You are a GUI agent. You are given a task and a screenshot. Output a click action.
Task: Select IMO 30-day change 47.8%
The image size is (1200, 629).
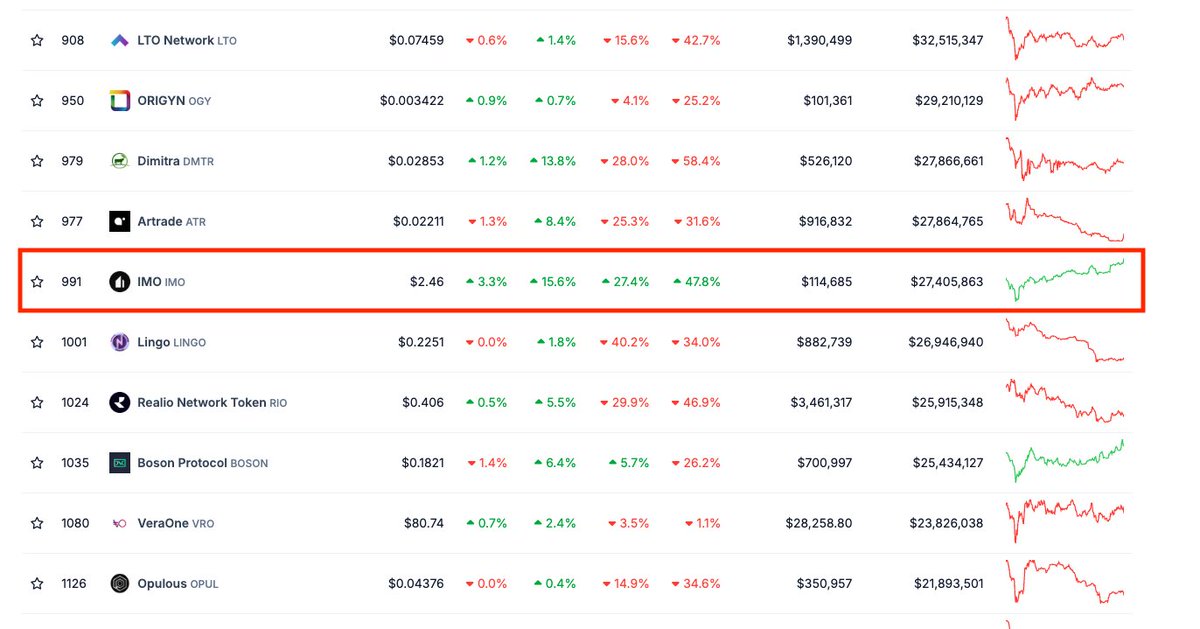(697, 282)
